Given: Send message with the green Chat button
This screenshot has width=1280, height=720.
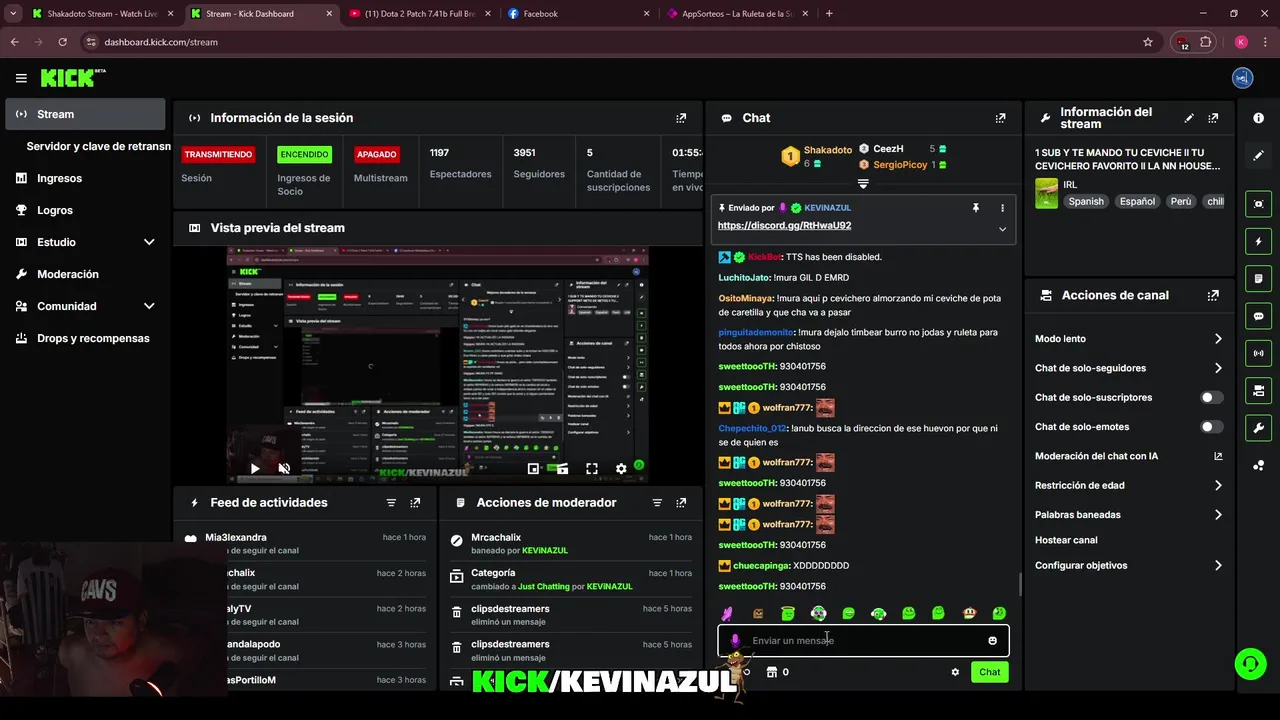Looking at the screenshot, I should pyautogui.click(x=989, y=672).
